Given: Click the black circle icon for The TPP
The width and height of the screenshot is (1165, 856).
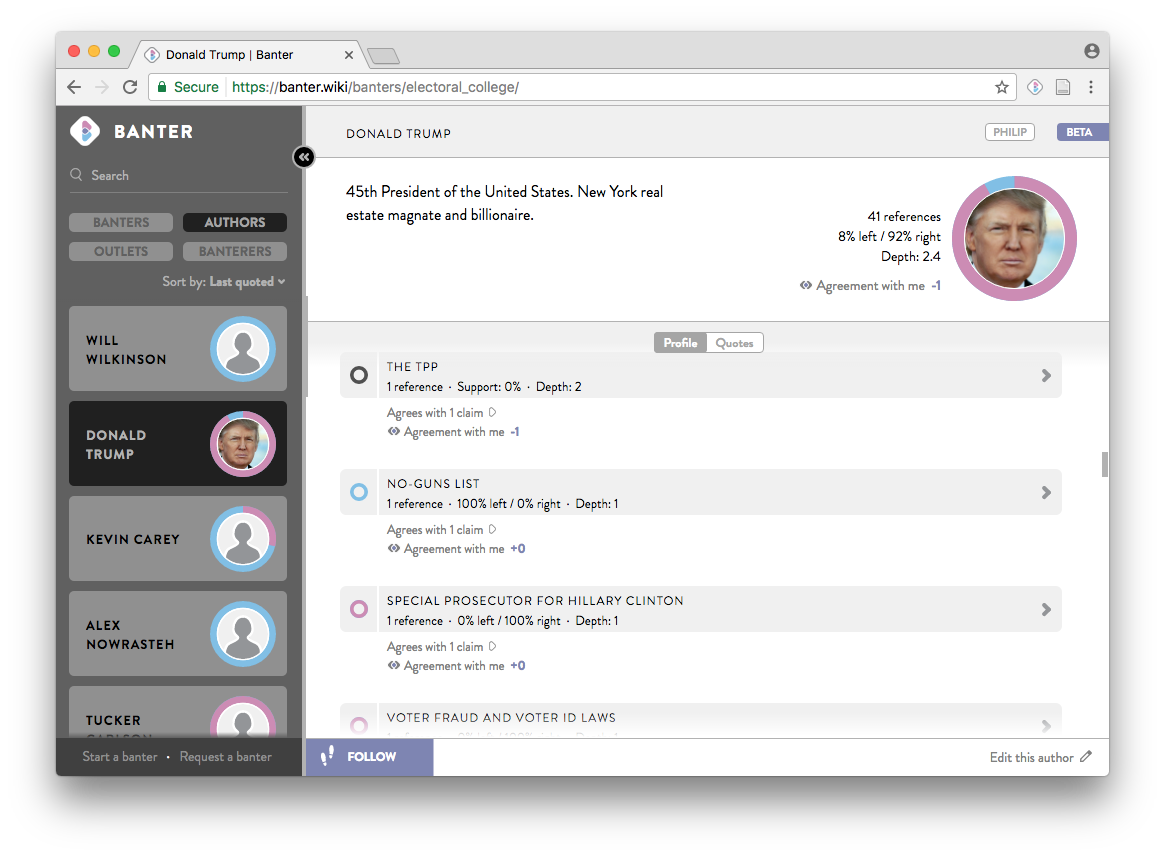Looking at the screenshot, I should point(359,375).
